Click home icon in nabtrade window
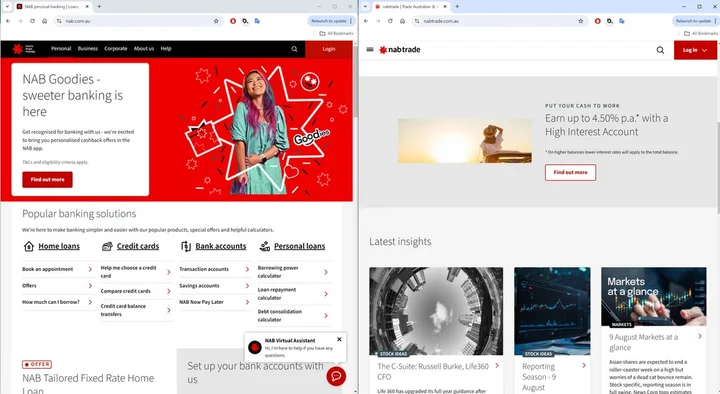 point(402,21)
